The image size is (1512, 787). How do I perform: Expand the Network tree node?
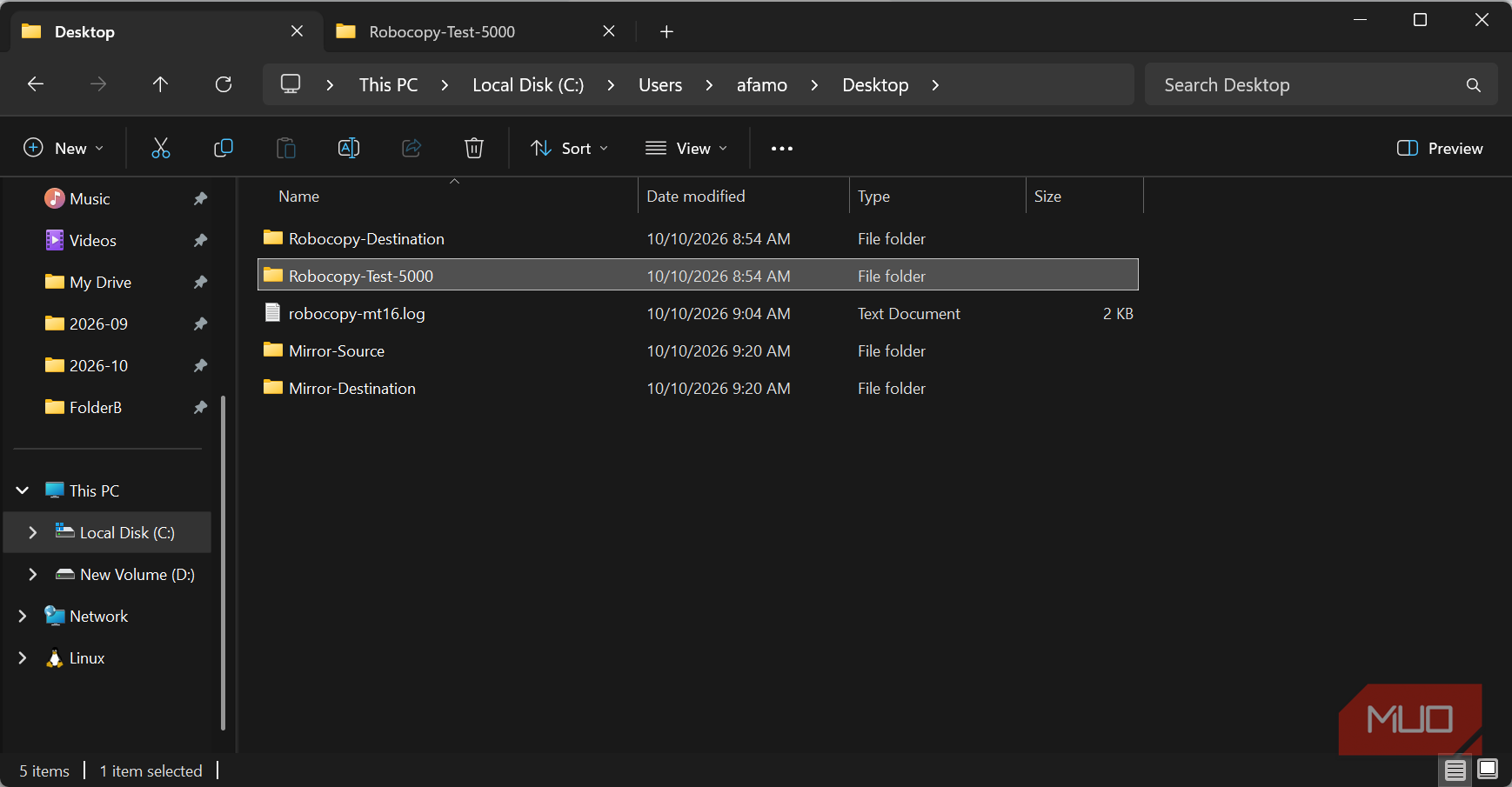pos(23,616)
